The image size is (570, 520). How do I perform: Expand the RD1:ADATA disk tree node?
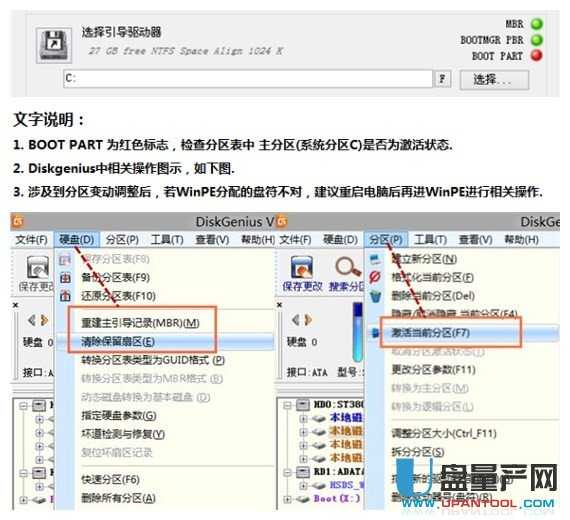point(287,472)
